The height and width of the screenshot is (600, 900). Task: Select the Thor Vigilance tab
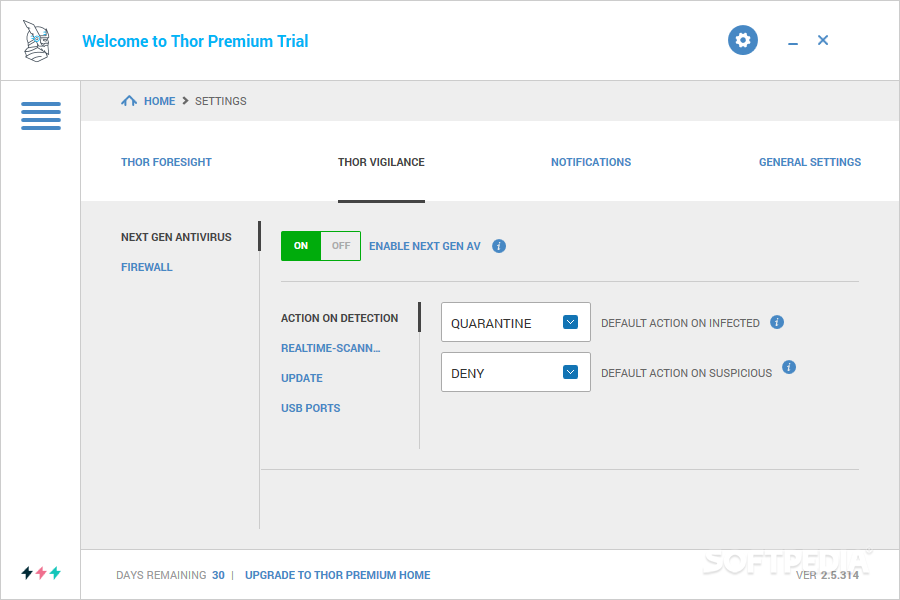381,162
